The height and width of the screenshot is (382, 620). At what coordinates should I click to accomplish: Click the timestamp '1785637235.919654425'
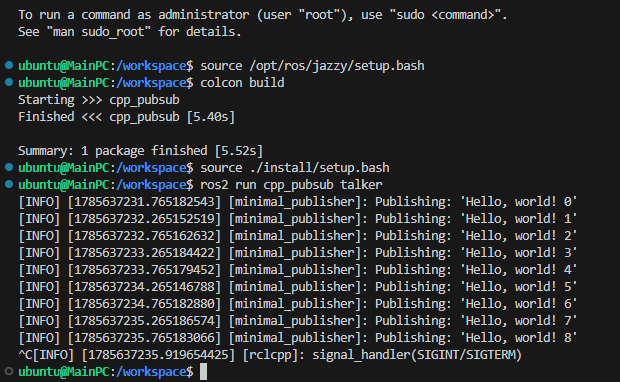[x=158, y=355]
